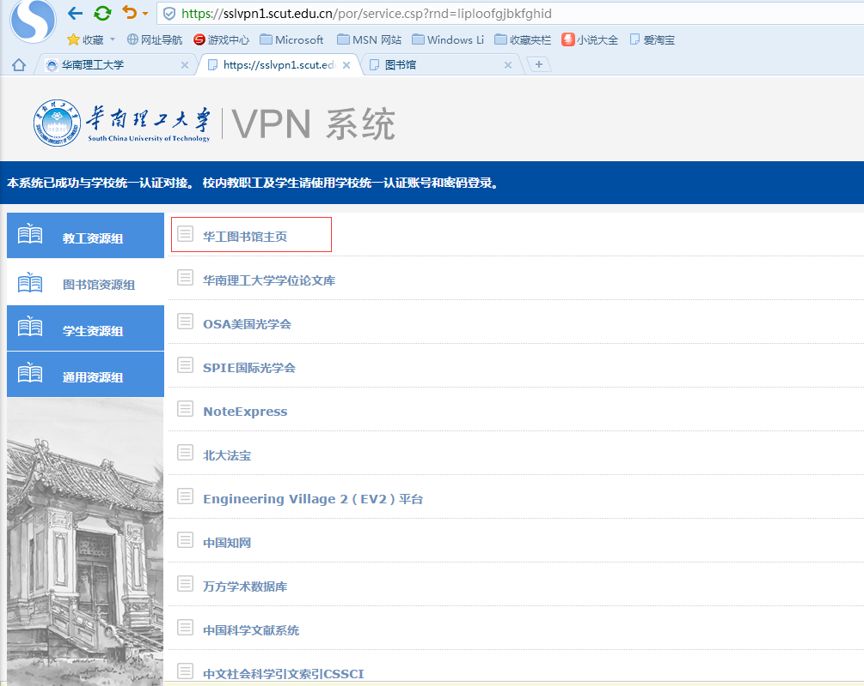Click the document icon beside 万方学术数据库
The image size is (864, 686).
pyautogui.click(x=185, y=583)
